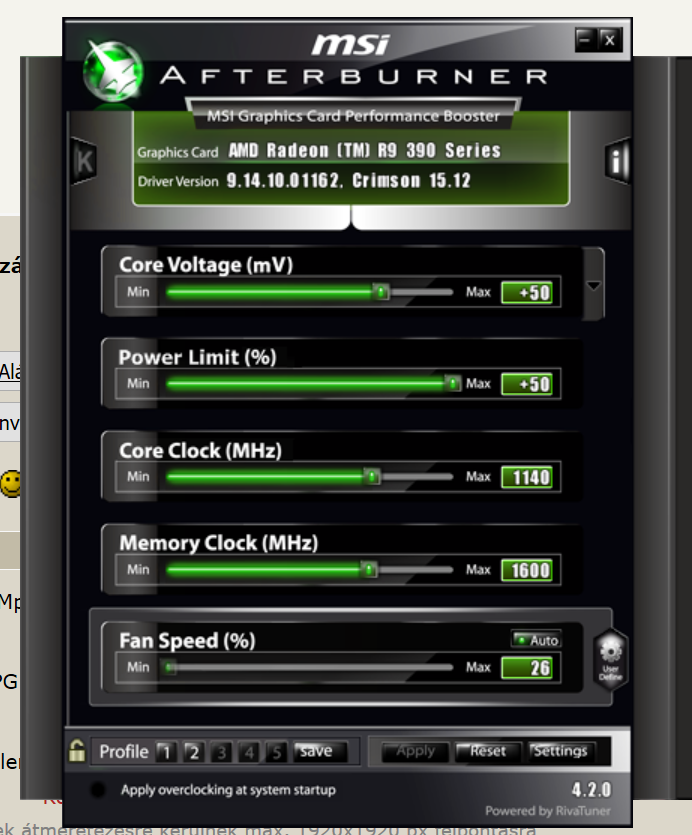Click the MSI Afterburner jet logo
Screen dimensions: 692x835
(x=113, y=71)
